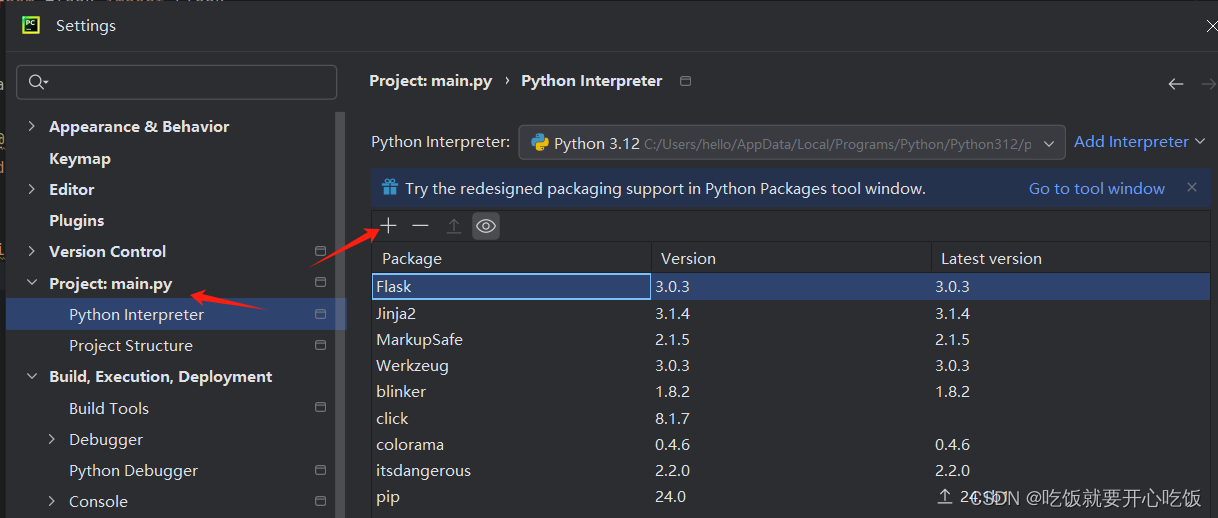Select Project Structure in the sidebar
The width and height of the screenshot is (1218, 518).
pyautogui.click(x=131, y=345)
